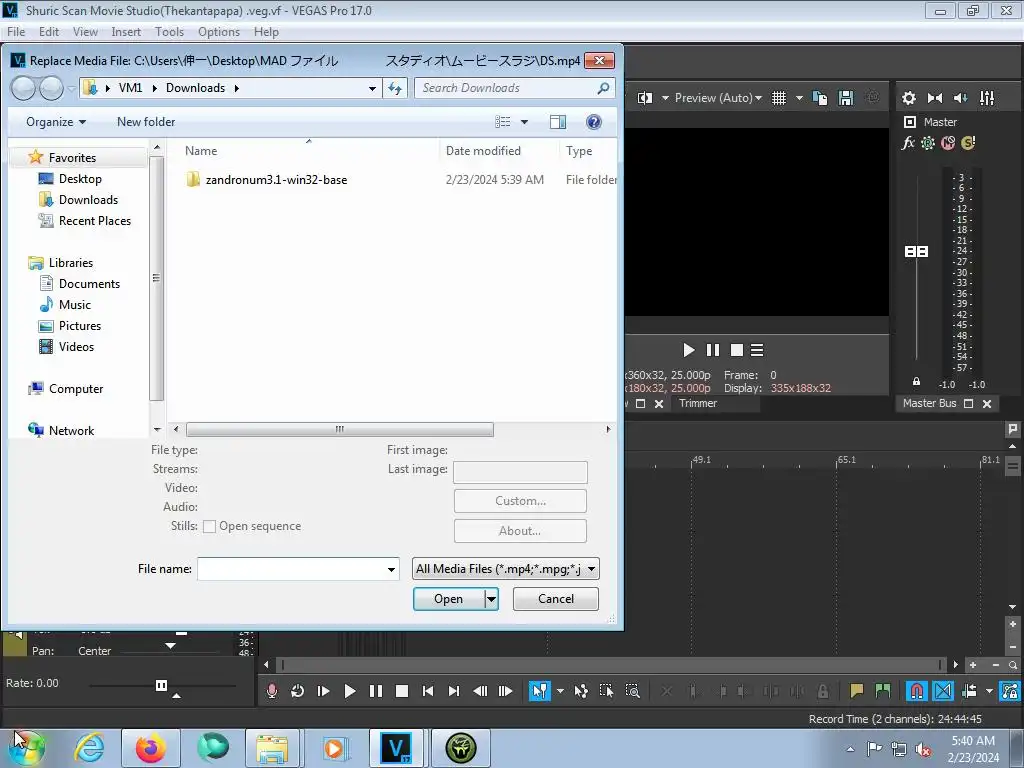Click Cancel in Replace Media dialog

[556, 599]
